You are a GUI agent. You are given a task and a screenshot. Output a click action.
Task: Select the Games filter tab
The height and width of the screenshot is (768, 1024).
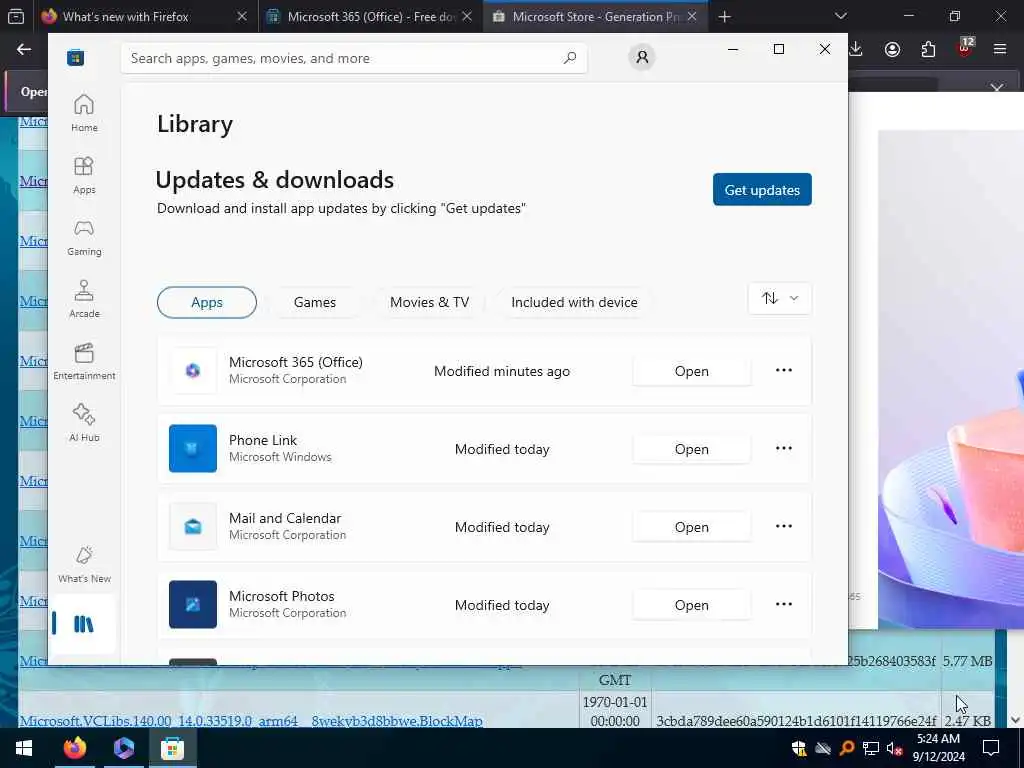tap(315, 302)
